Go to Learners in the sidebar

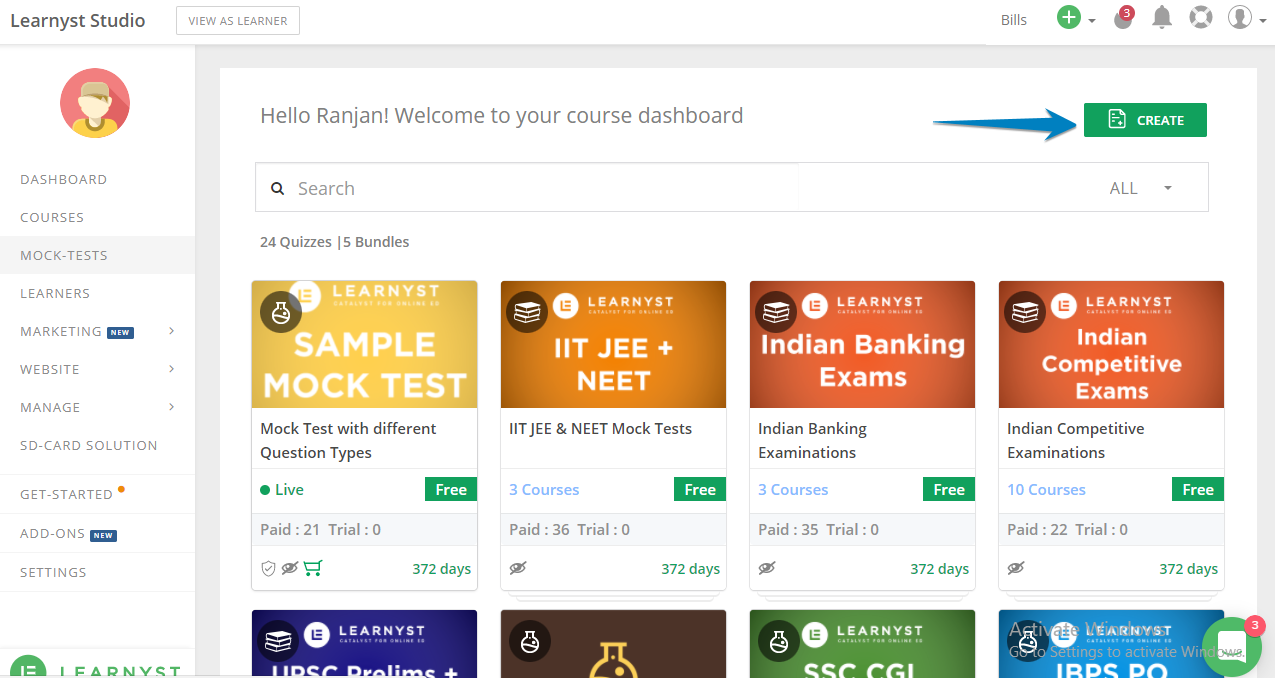[x=55, y=293]
